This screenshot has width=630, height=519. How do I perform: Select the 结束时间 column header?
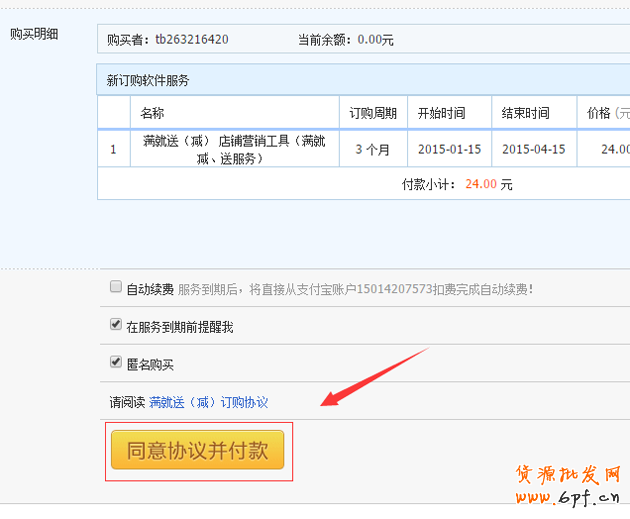pyautogui.click(x=525, y=113)
